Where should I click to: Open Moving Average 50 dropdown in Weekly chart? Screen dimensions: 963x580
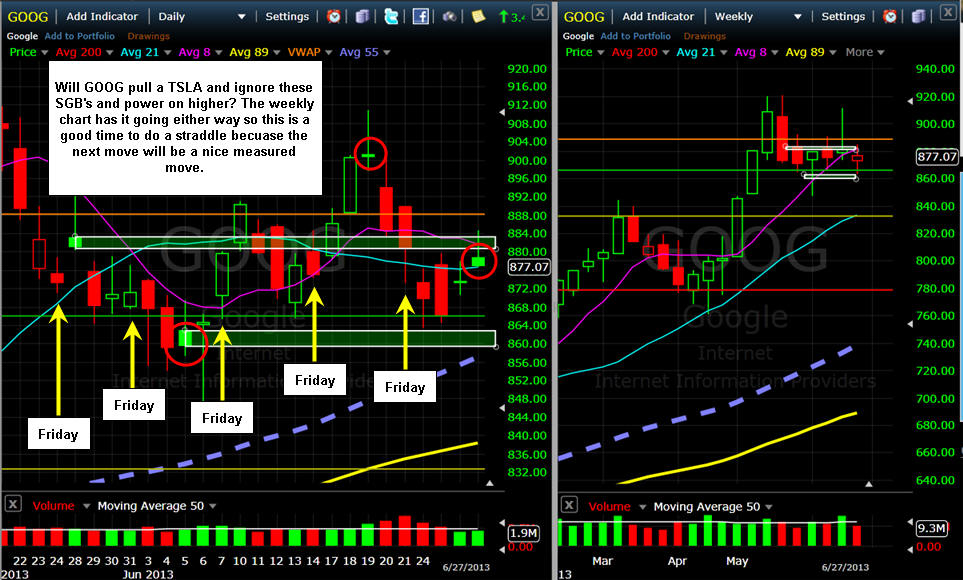tap(769, 507)
